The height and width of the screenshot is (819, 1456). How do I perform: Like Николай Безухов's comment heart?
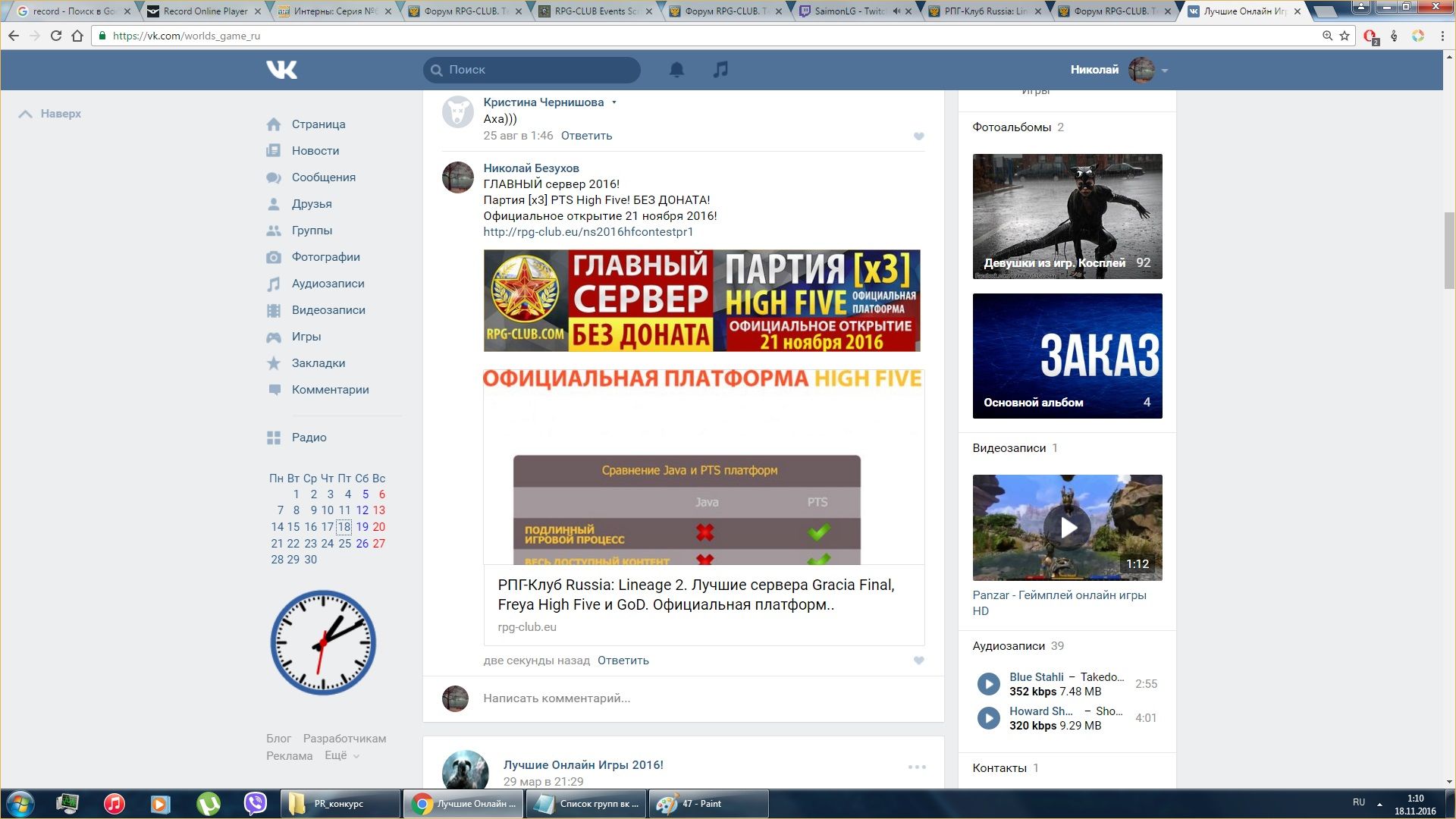[x=918, y=661]
